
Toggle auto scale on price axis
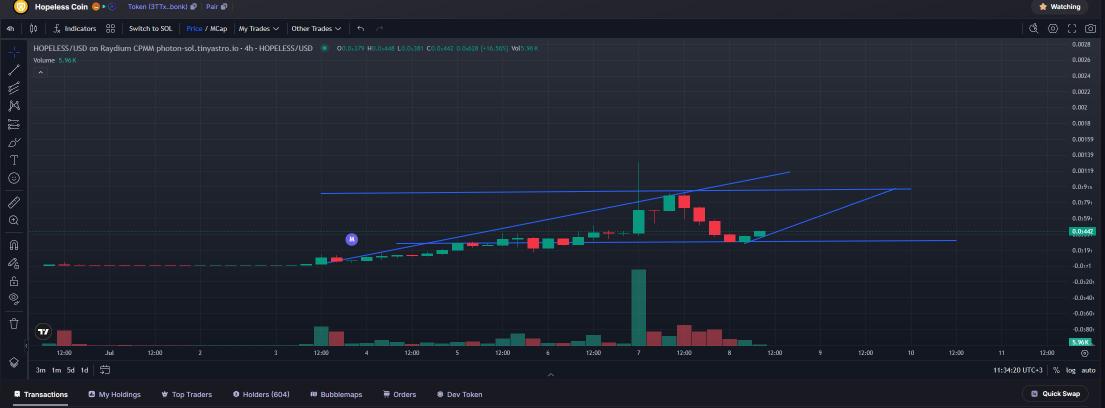coord(1089,370)
